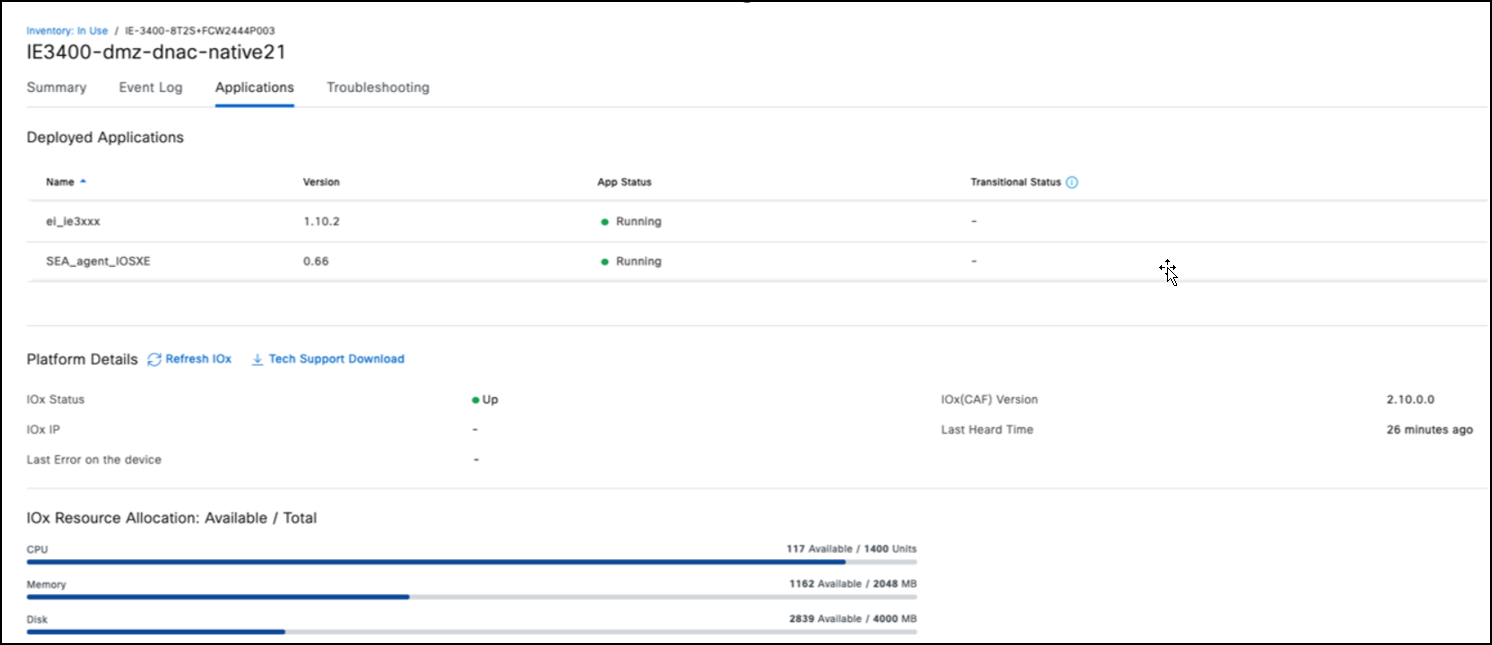Click version 1.10.2 cell
1492x645 pixels.
click(321, 221)
